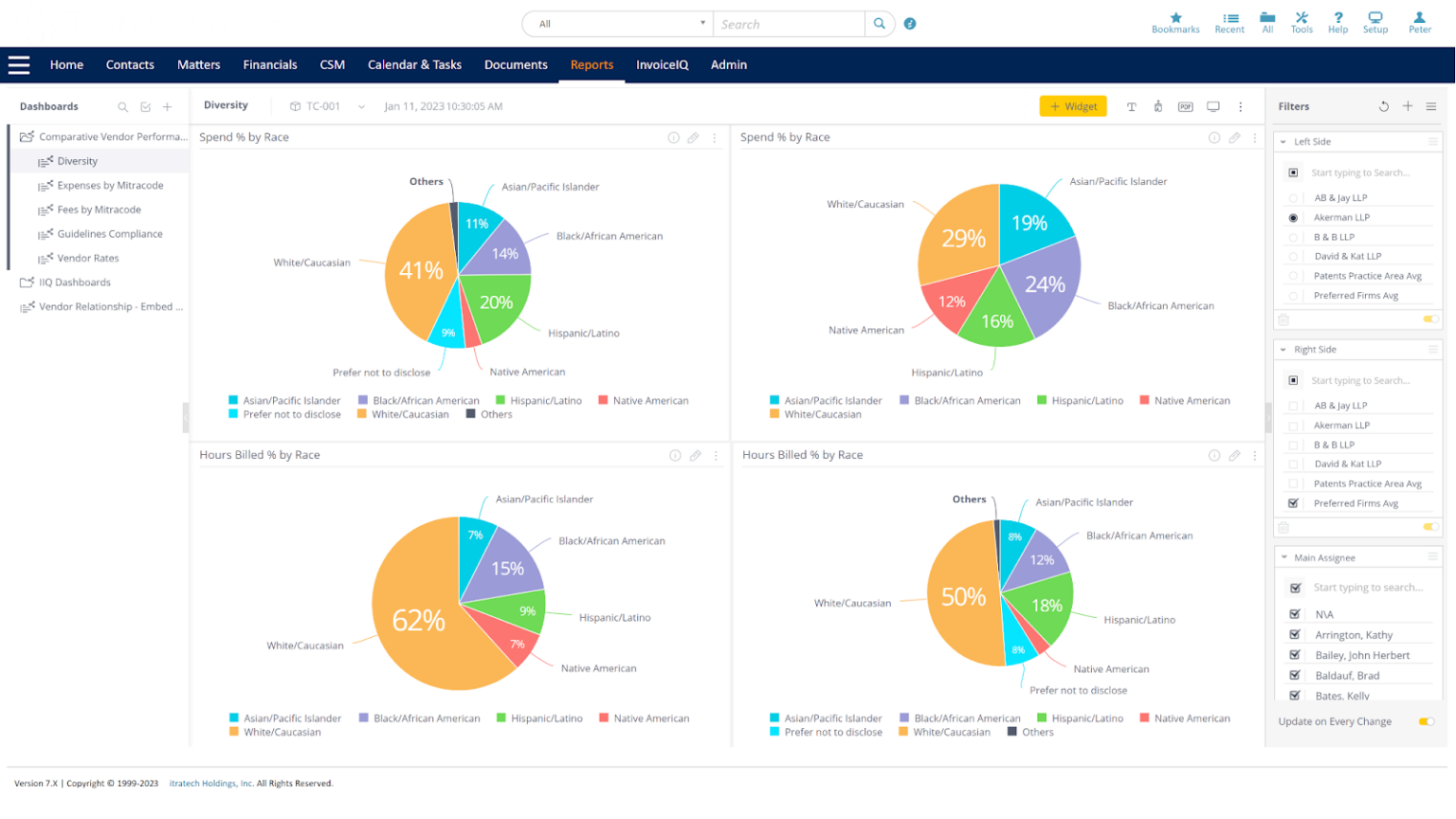This screenshot has width=1456, height=819.
Task: Select the presentation screen icon in the toolbar
Action: pos(1213,106)
